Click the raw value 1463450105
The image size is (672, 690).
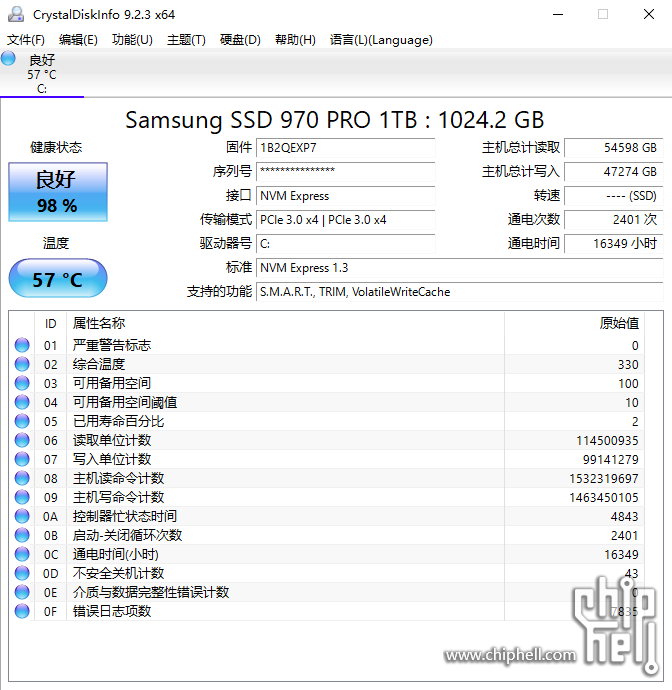(x=604, y=497)
